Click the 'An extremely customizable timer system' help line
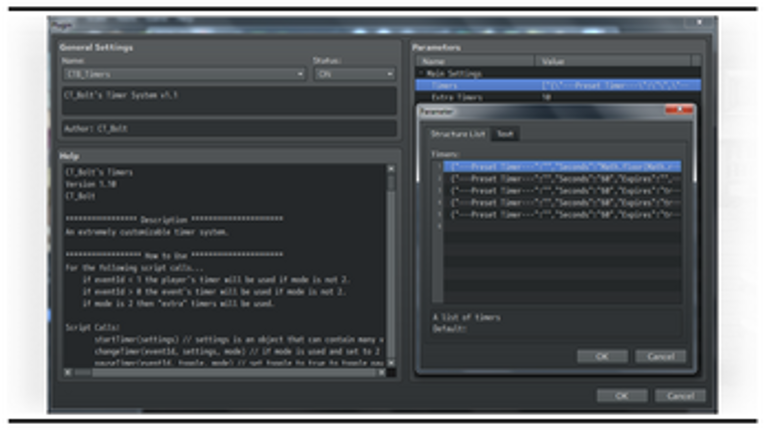 (x=147, y=232)
